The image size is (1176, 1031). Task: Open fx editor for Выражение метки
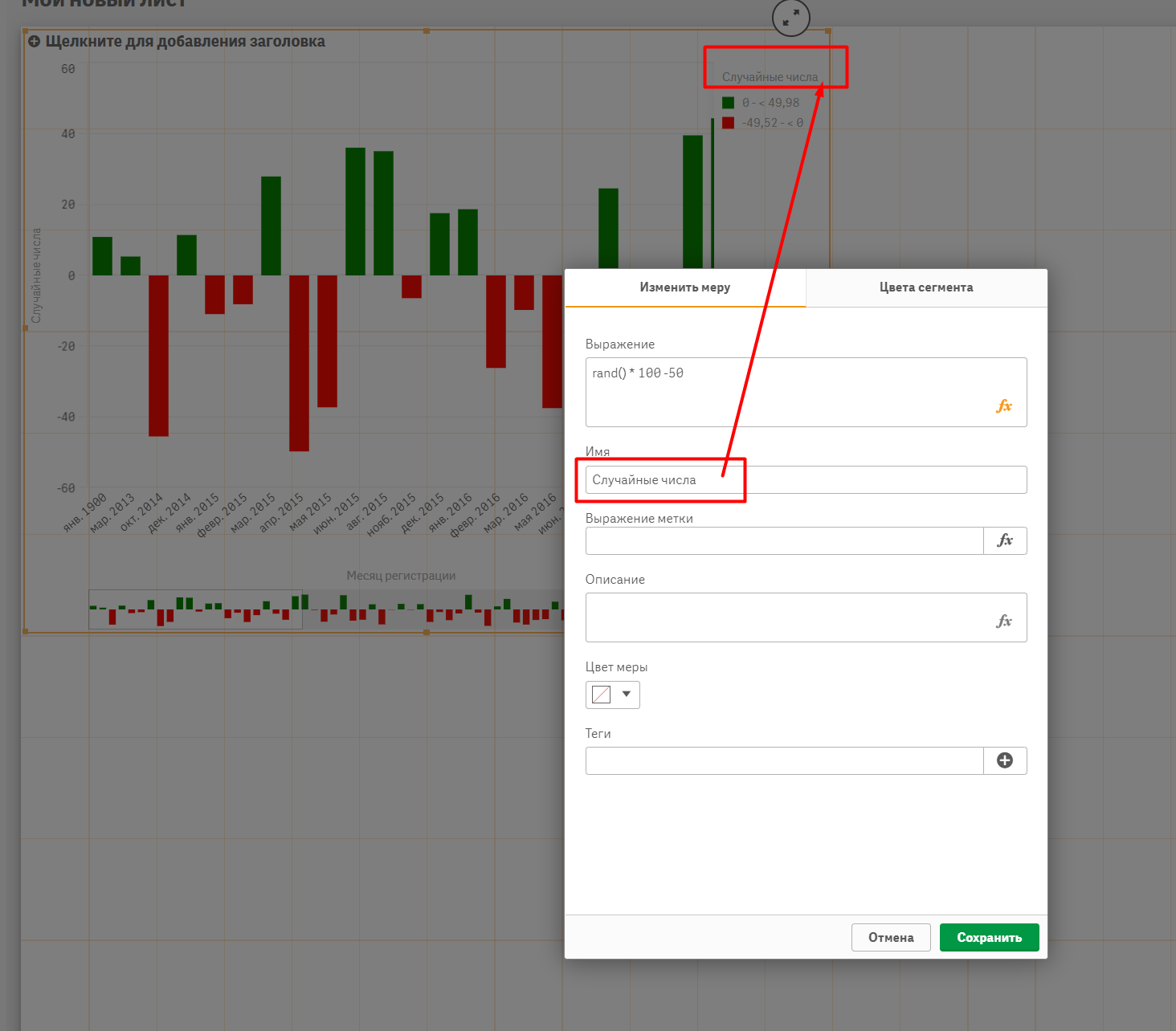click(1005, 540)
